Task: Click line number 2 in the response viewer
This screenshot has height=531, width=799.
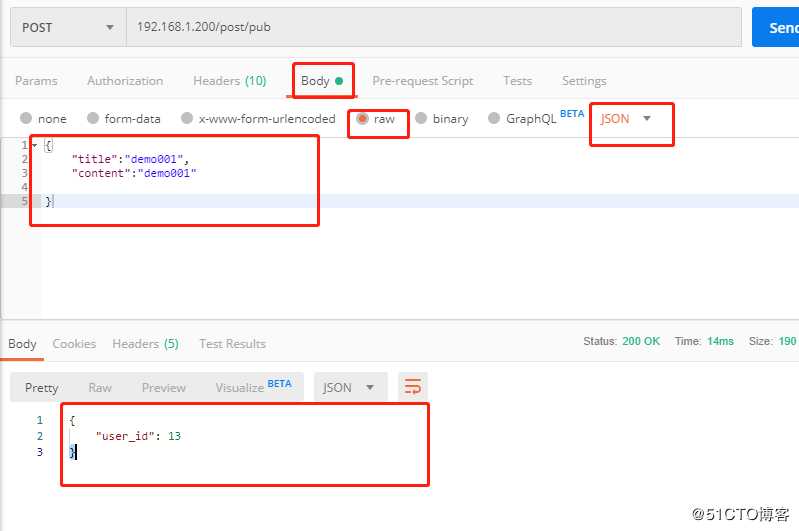Action: 40,436
